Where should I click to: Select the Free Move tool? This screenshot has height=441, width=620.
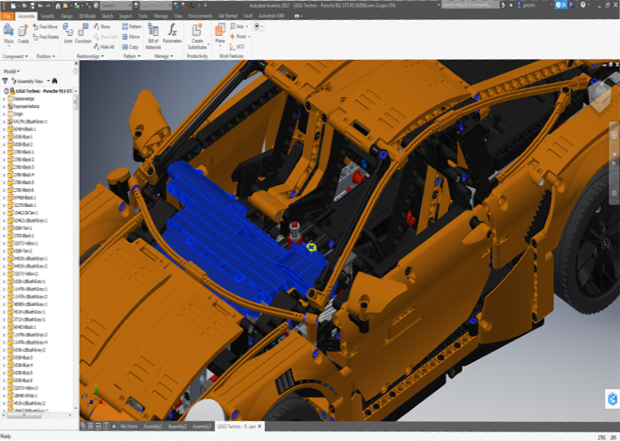pos(45,26)
